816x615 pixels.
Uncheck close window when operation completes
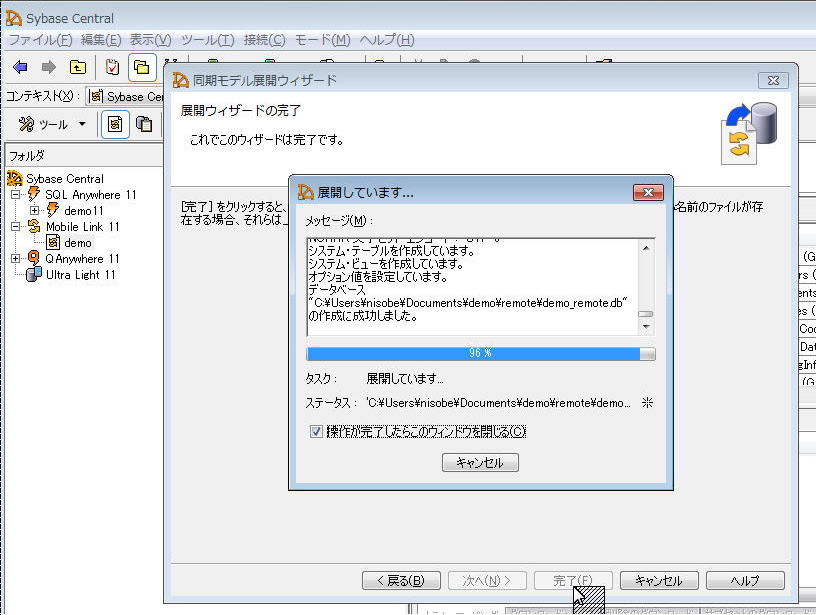316,432
